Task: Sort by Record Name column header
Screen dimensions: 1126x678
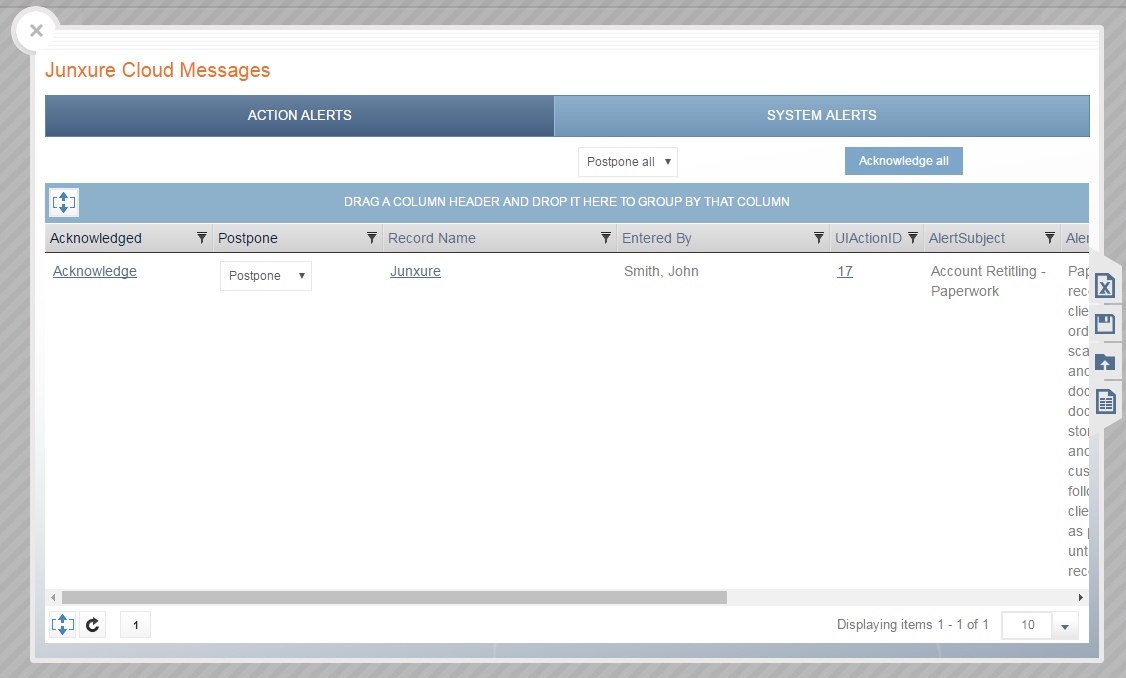Action: tap(432, 238)
